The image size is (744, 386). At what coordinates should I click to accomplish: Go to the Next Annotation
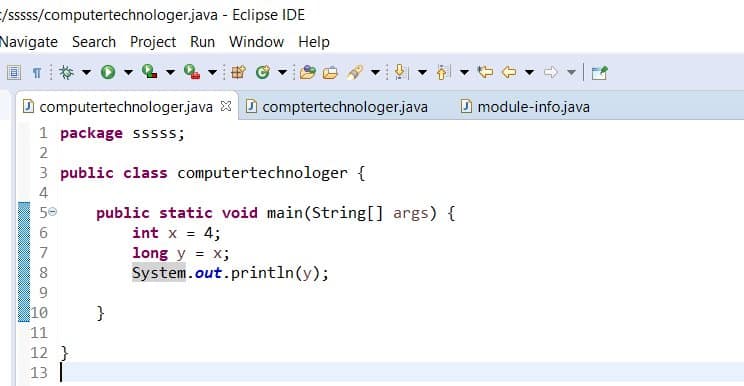click(x=400, y=72)
